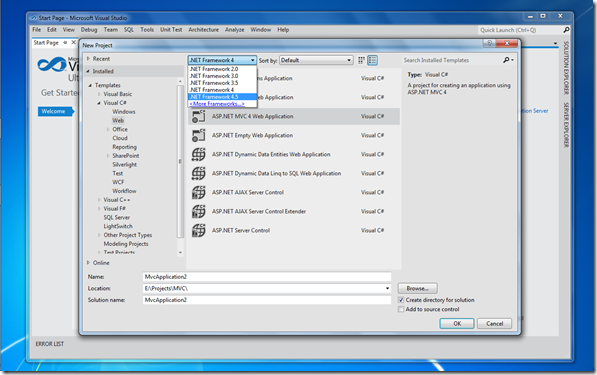Enable Add to source control checkbox

[401, 309]
